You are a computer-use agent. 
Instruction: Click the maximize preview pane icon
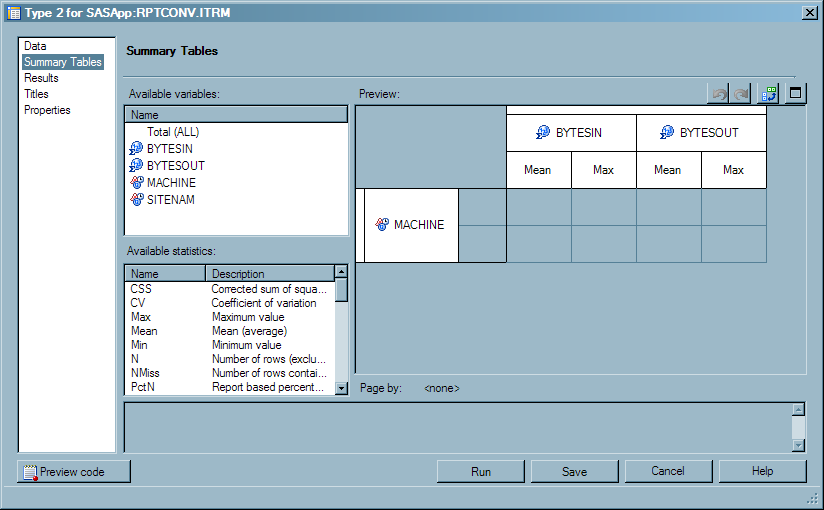point(795,94)
